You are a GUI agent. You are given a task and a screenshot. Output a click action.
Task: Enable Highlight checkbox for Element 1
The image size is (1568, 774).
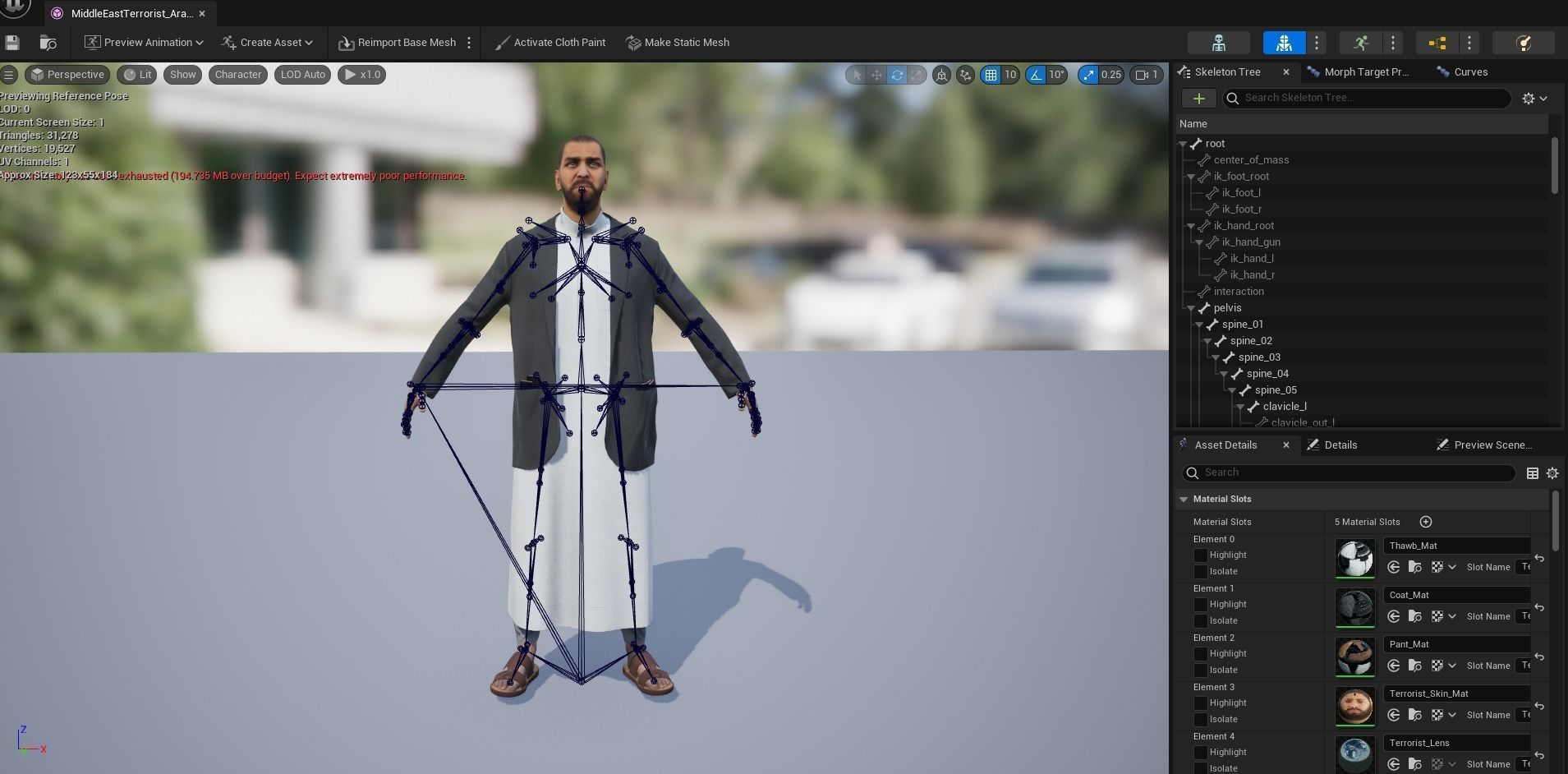1200,605
